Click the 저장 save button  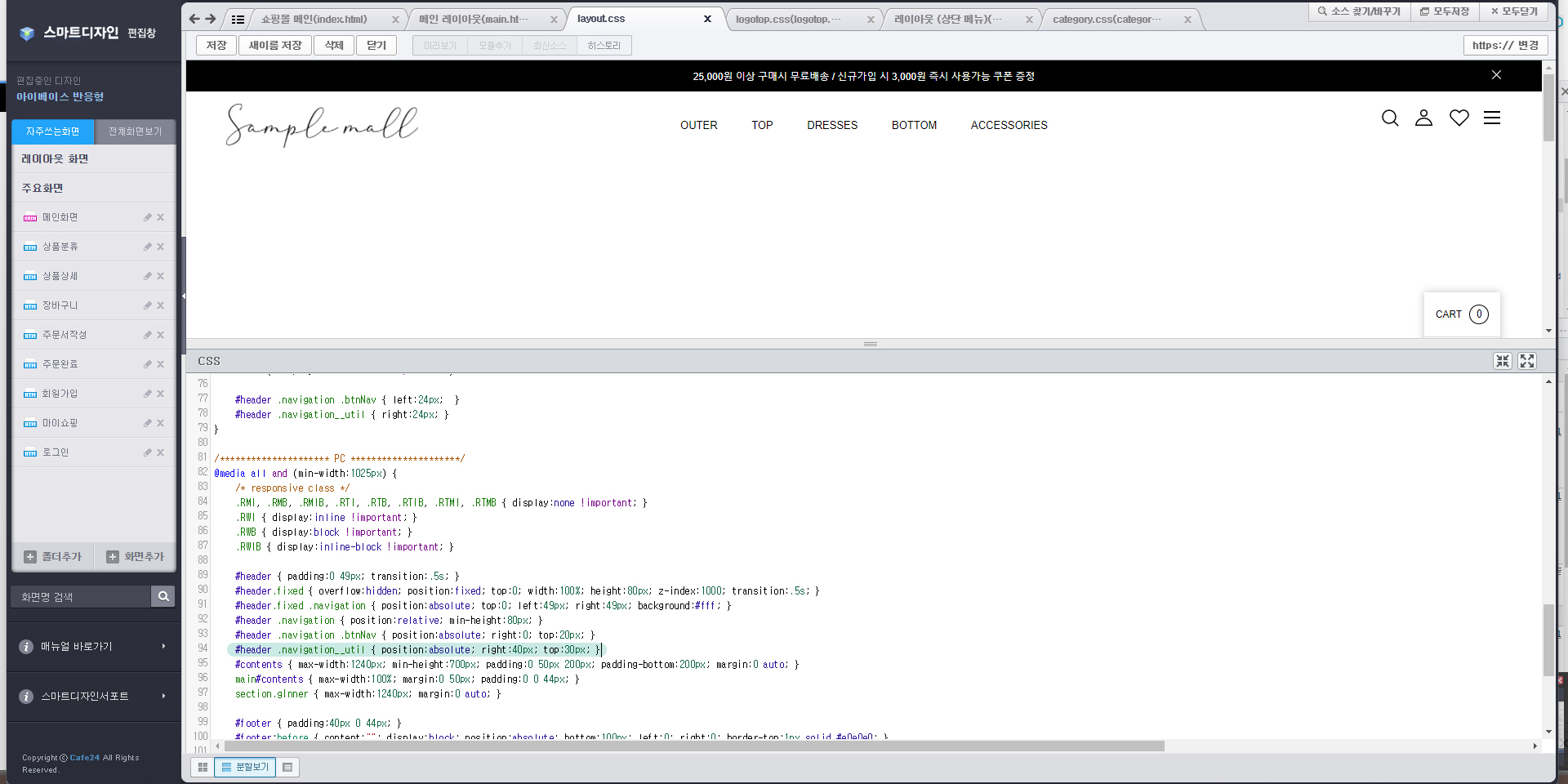click(216, 46)
